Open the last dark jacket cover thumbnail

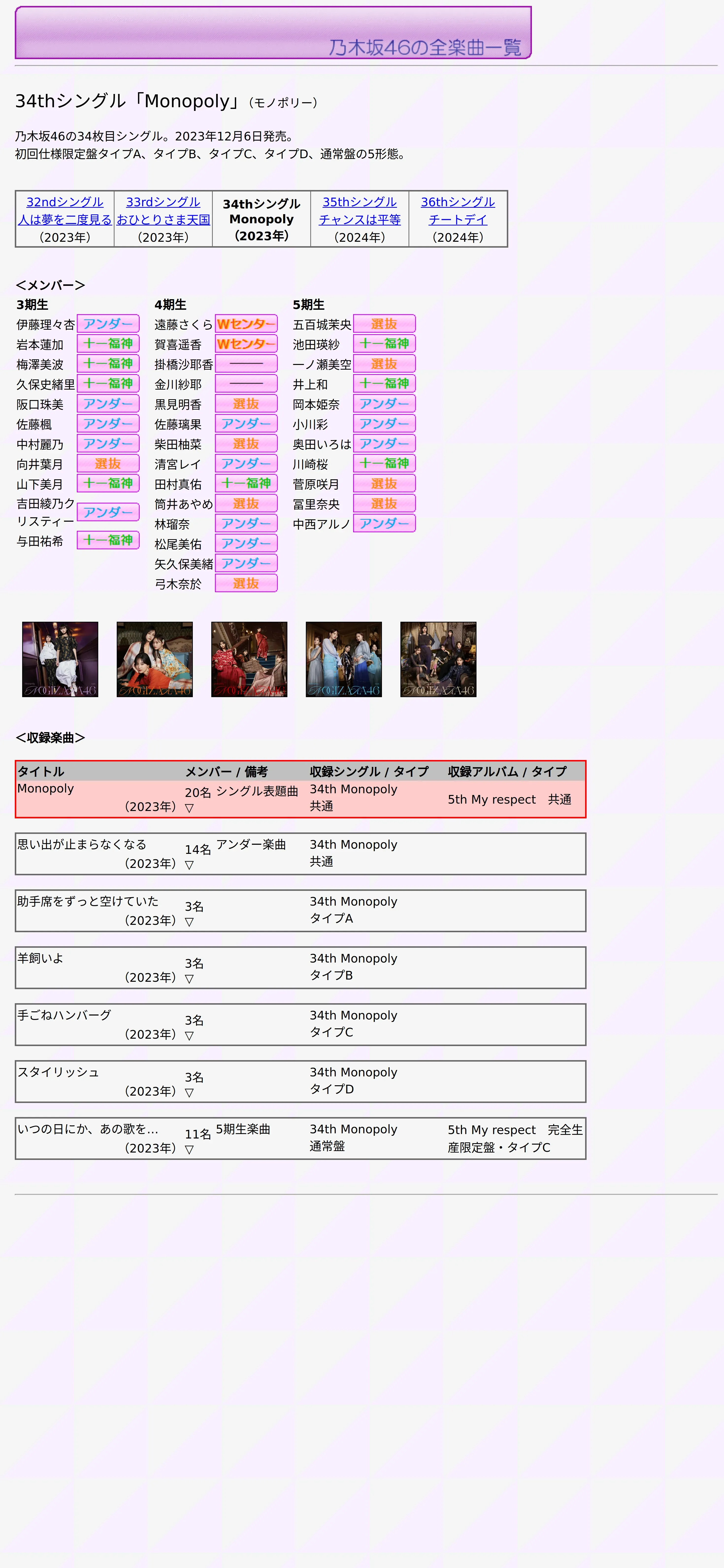pyautogui.click(x=438, y=659)
